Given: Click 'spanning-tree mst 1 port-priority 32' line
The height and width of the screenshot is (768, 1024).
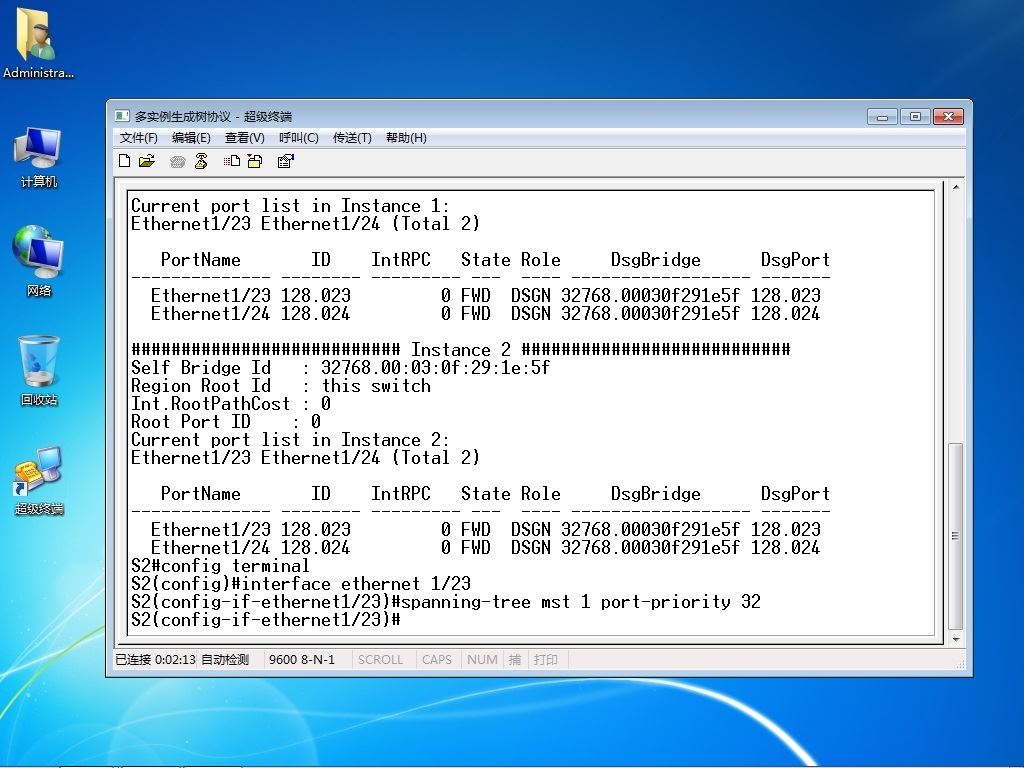Looking at the screenshot, I should coord(446,601).
